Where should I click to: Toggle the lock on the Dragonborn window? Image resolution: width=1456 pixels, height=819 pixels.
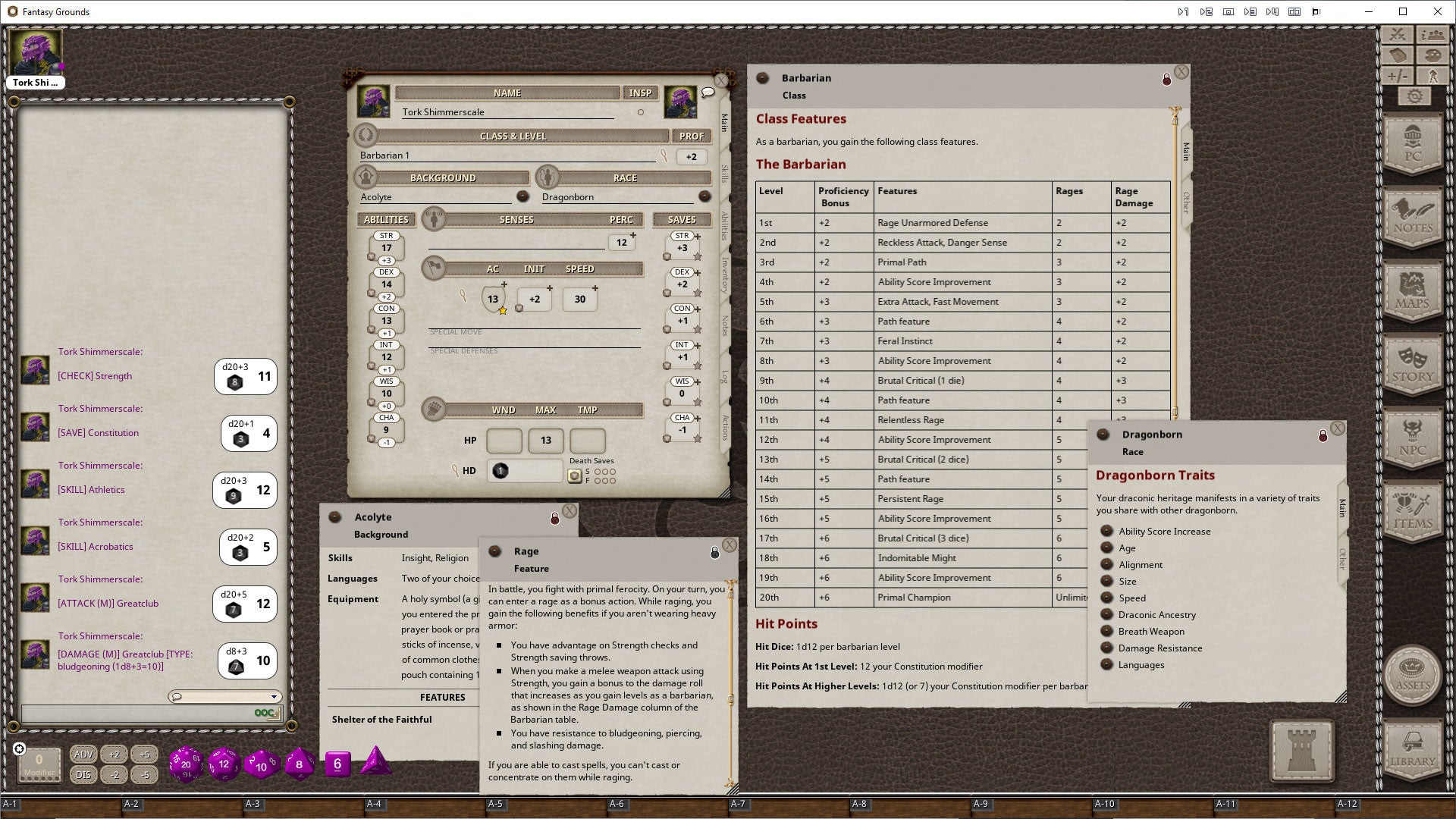pyautogui.click(x=1323, y=437)
